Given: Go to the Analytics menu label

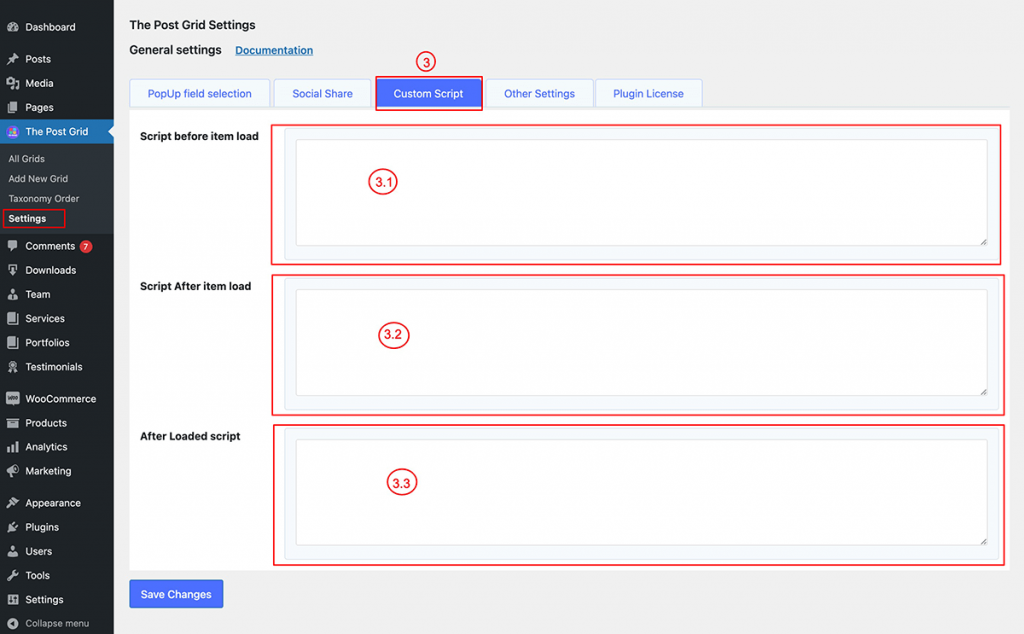Looking at the screenshot, I should pos(46,447).
